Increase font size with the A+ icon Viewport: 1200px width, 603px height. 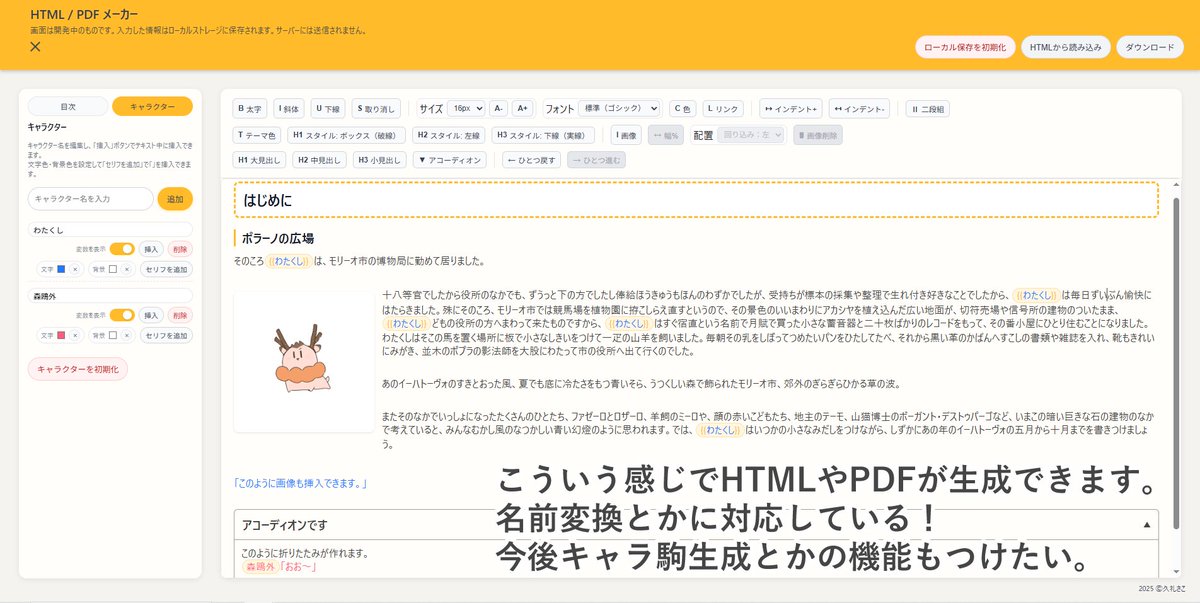(x=521, y=108)
